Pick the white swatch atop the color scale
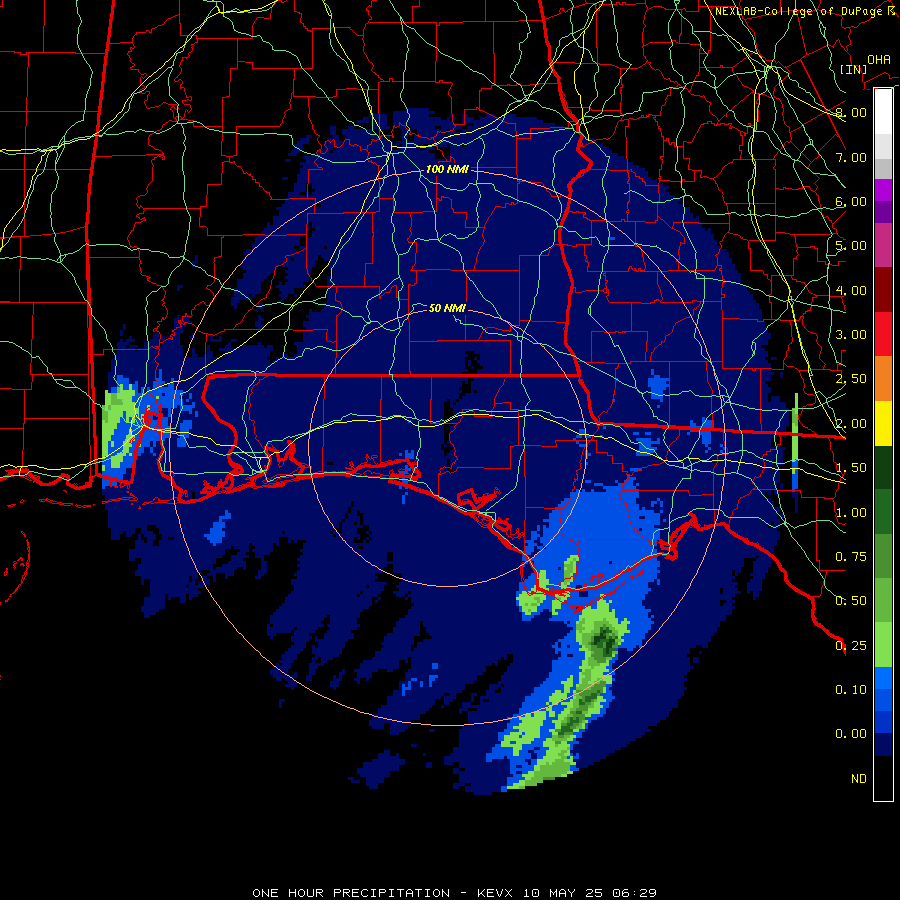Image resolution: width=900 pixels, height=900 pixels. [x=883, y=112]
